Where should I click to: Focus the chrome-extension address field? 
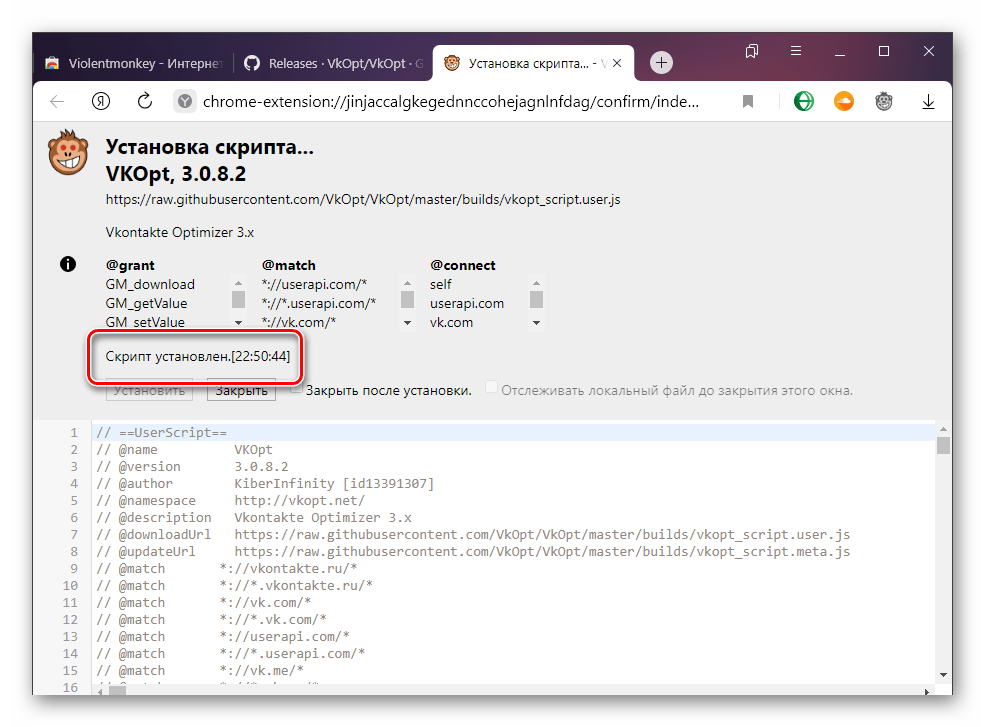coord(451,101)
